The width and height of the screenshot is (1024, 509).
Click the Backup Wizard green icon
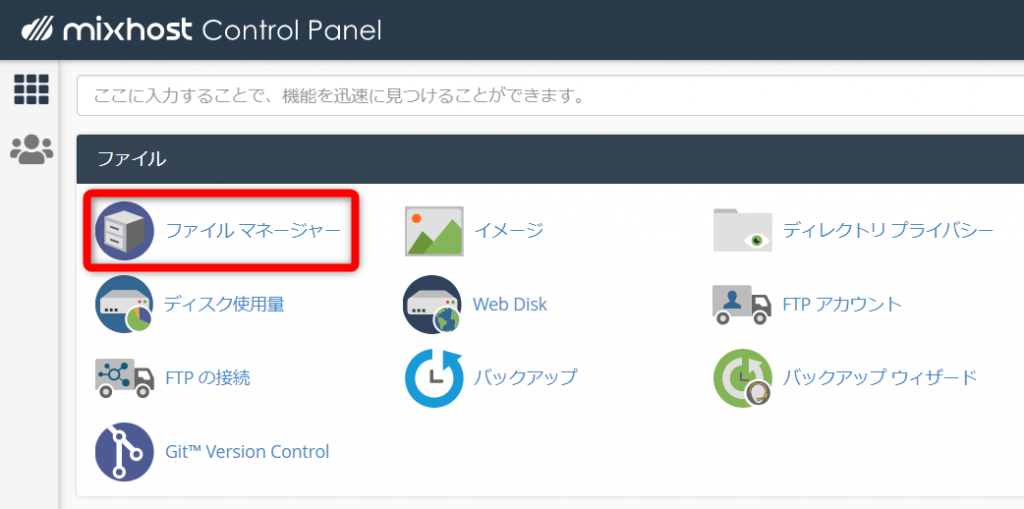(743, 378)
